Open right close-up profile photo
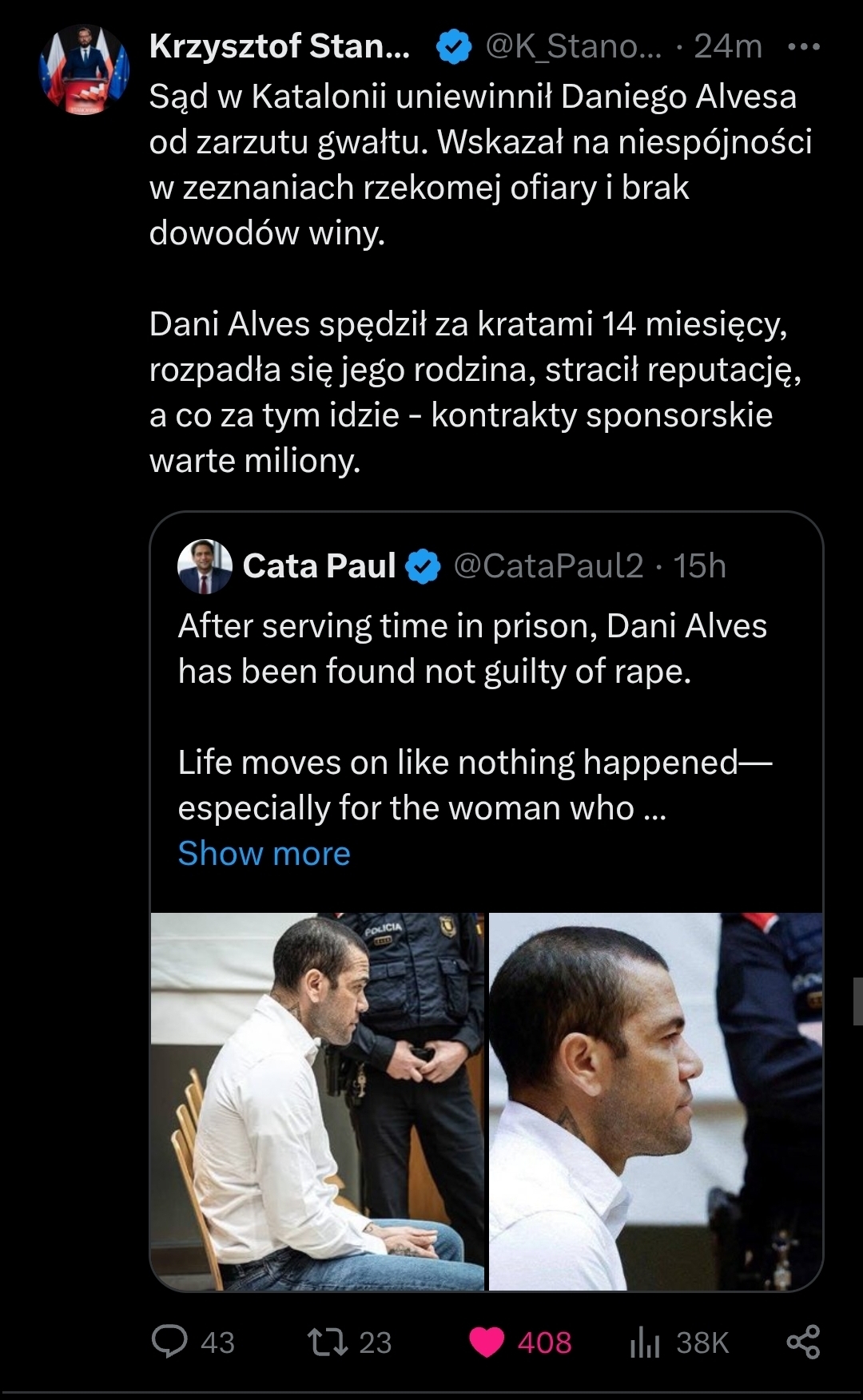The height and width of the screenshot is (1400, 863). coord(655,1101)
